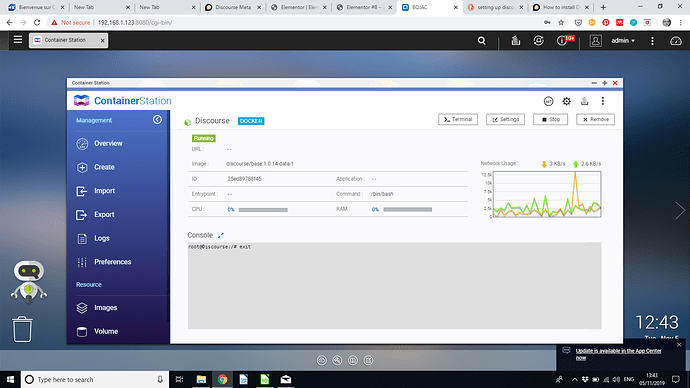Open the QTS main menu hamburger icon
The height and width of the screenshot is (388, 690).
coord(18,40)
